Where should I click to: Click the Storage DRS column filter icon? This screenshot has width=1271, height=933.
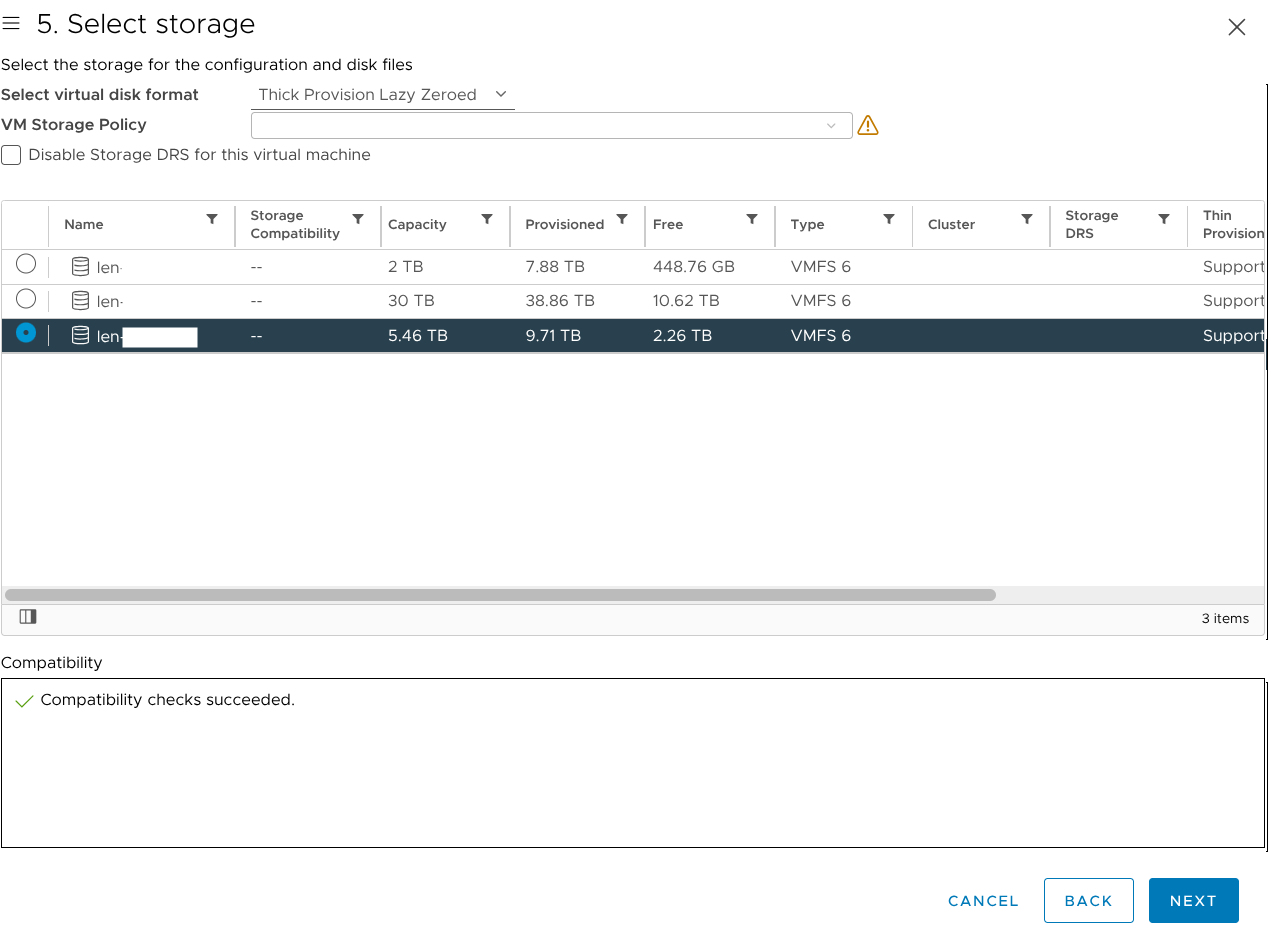pyautogui.click(x=1164, y=219)
